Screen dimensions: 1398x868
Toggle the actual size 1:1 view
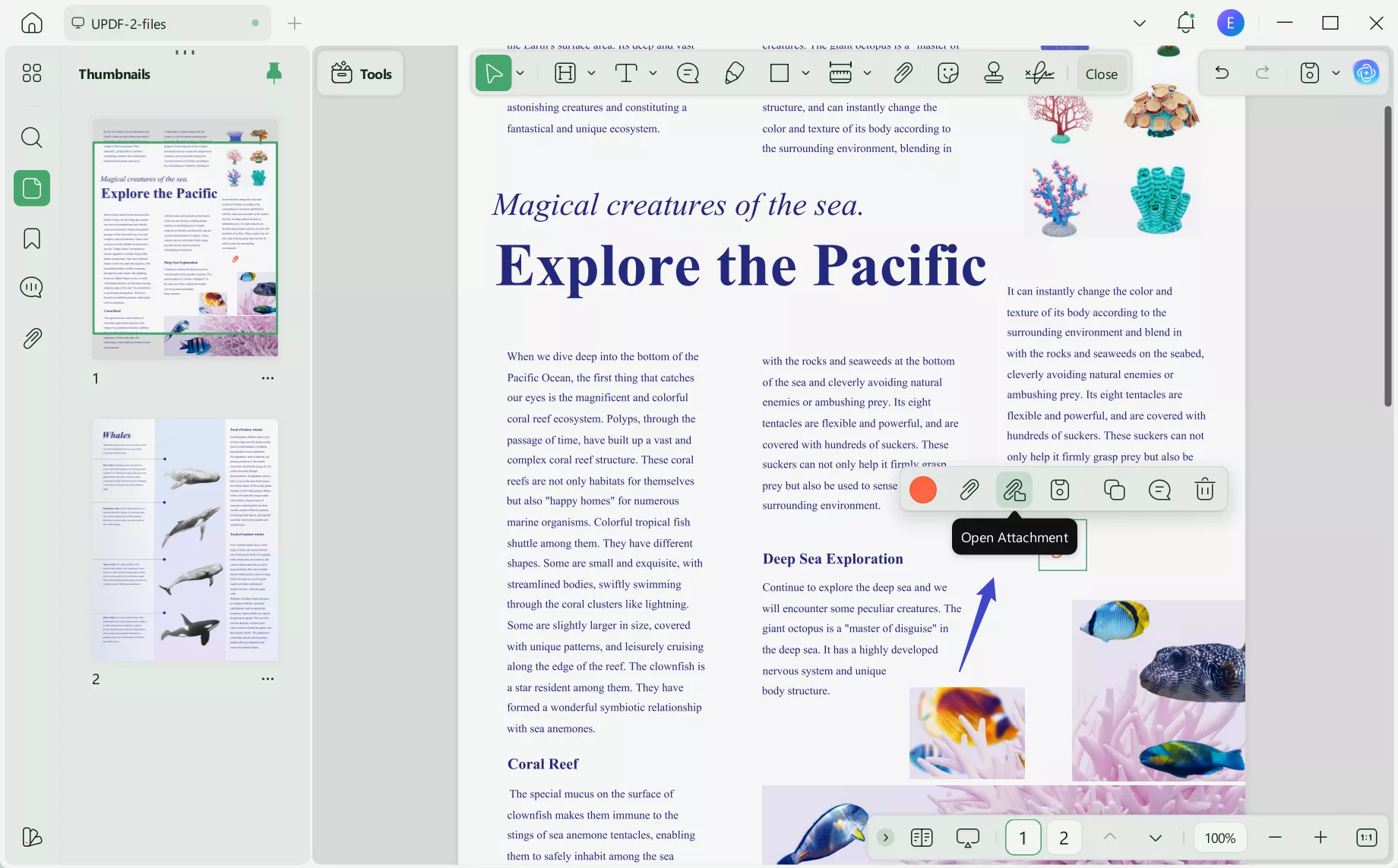[x=1365, y=838]
